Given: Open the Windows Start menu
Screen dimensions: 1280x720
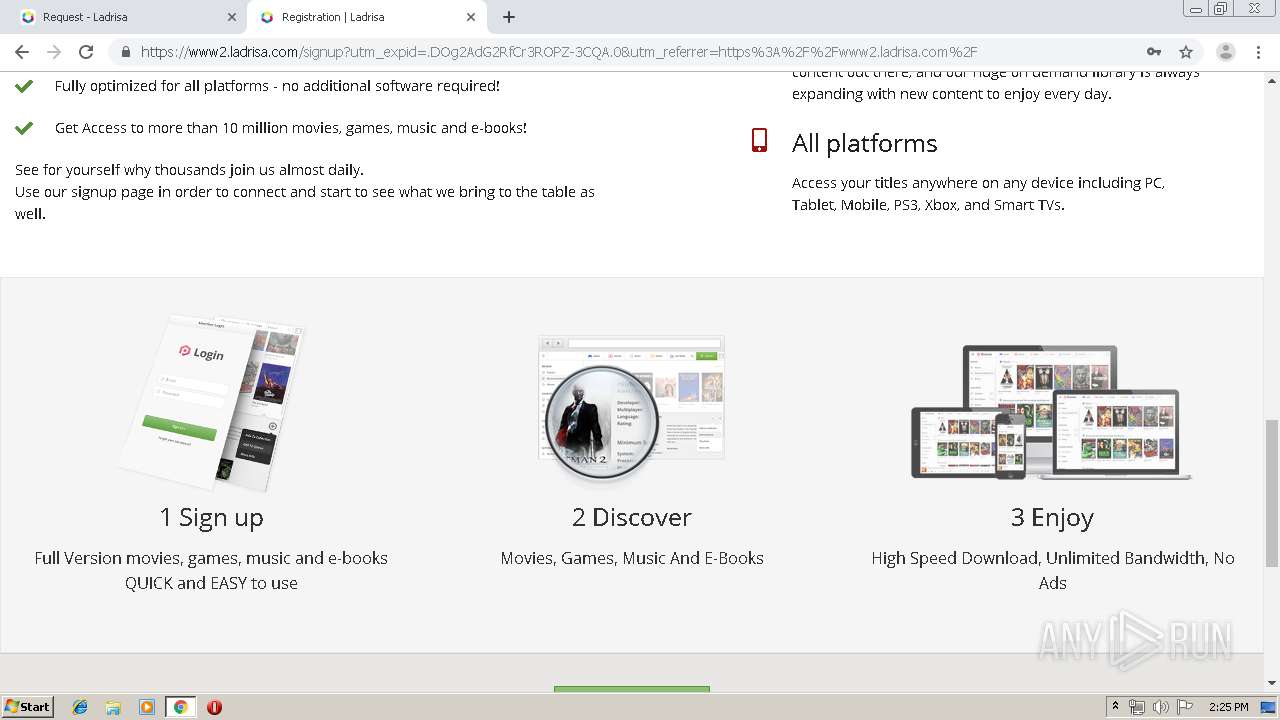Looking at the screenshot, I should pos(27,706).
